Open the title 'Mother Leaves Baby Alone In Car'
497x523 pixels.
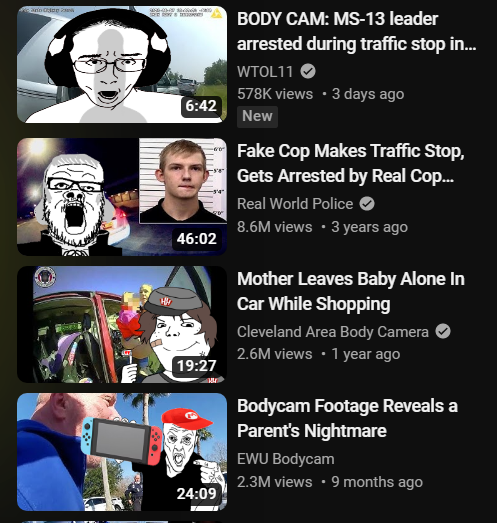point(351,291)
